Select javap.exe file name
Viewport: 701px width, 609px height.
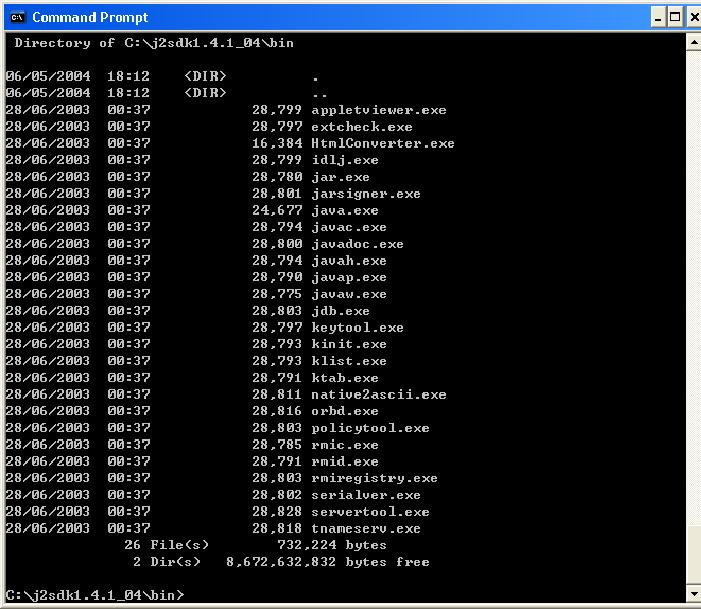pyautogui.click(x=349, y=277)
